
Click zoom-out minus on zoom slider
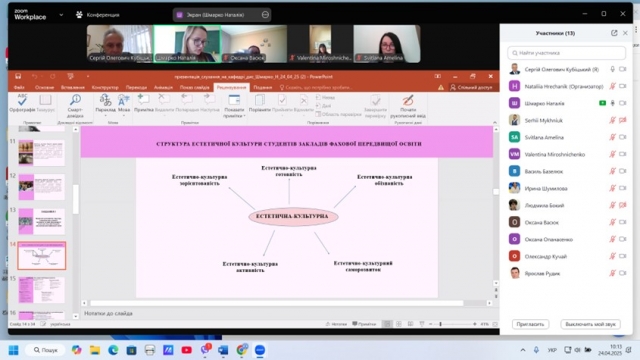431,324
